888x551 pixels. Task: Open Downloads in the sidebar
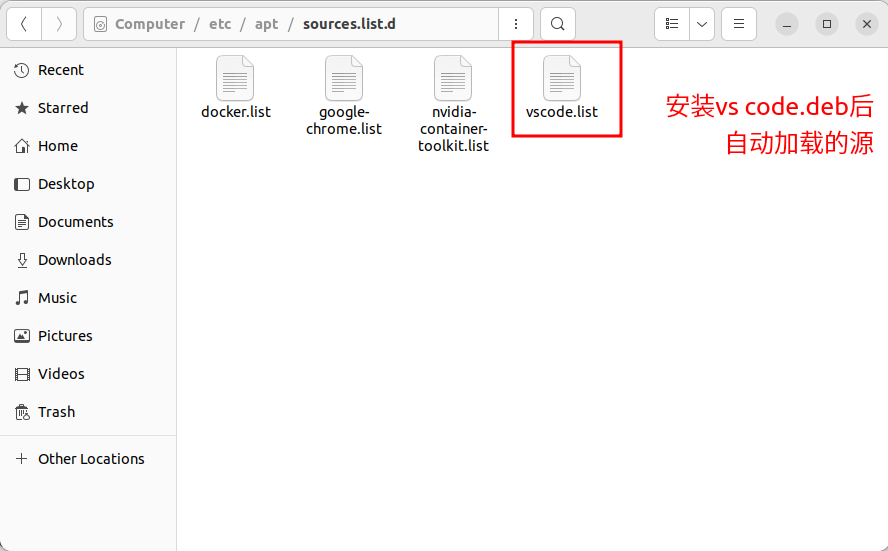tap(88, 260)
